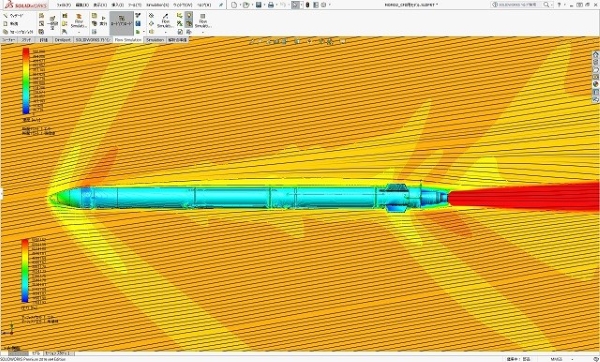Screen dimensions: 600x362
Task: Click the Wizard tool in Flow Simulation ribbon
Action: coord(15,16)
